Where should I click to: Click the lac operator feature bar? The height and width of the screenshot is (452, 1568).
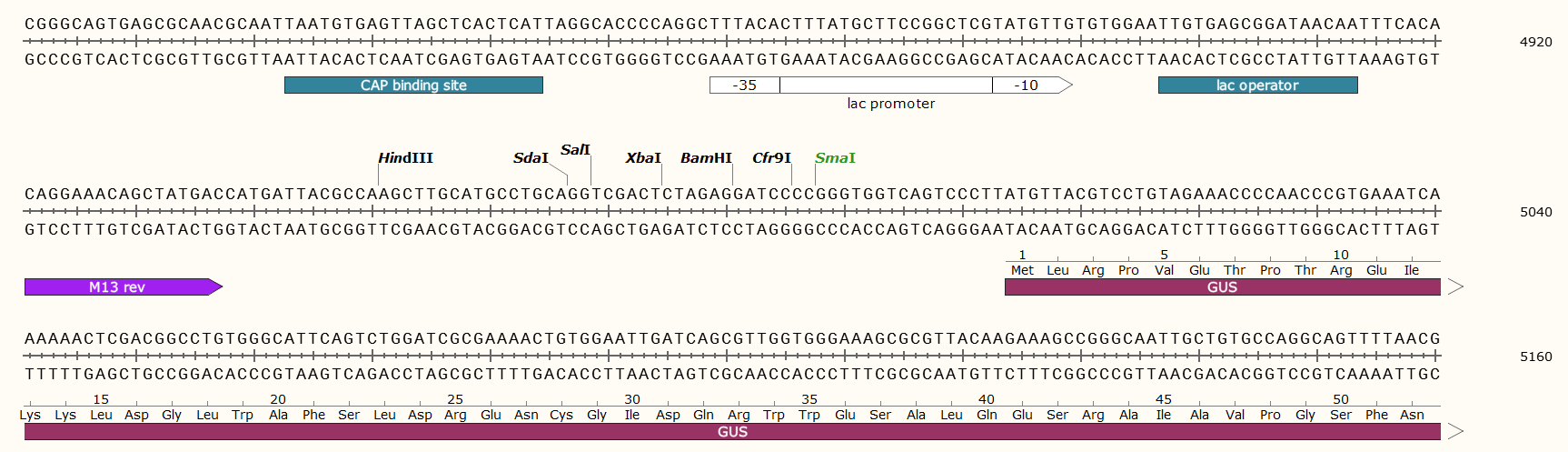click(1257, 85)
